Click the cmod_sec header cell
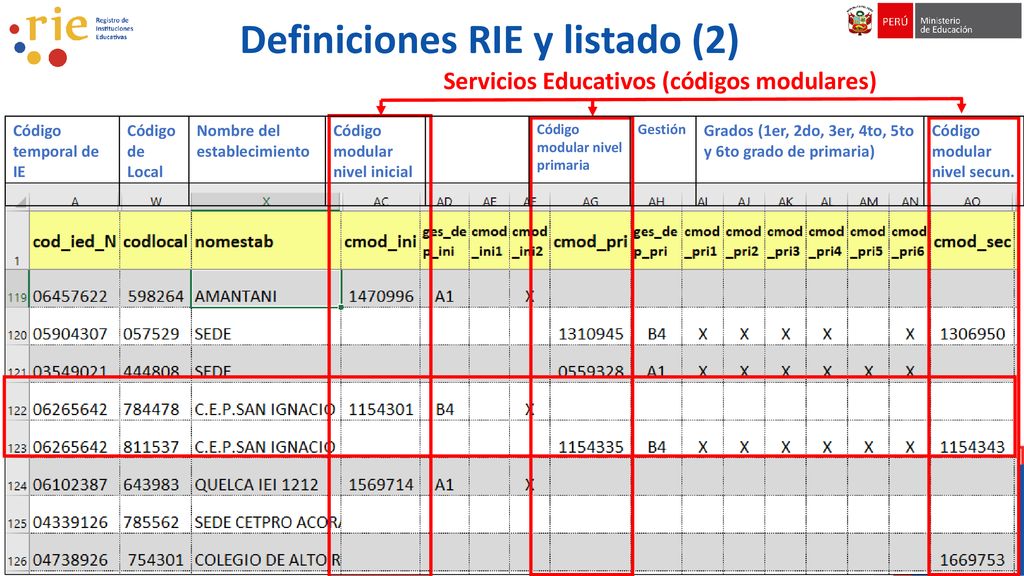Image resolution: width=1024 pixels, height=576 pixels. pos(972,240)
